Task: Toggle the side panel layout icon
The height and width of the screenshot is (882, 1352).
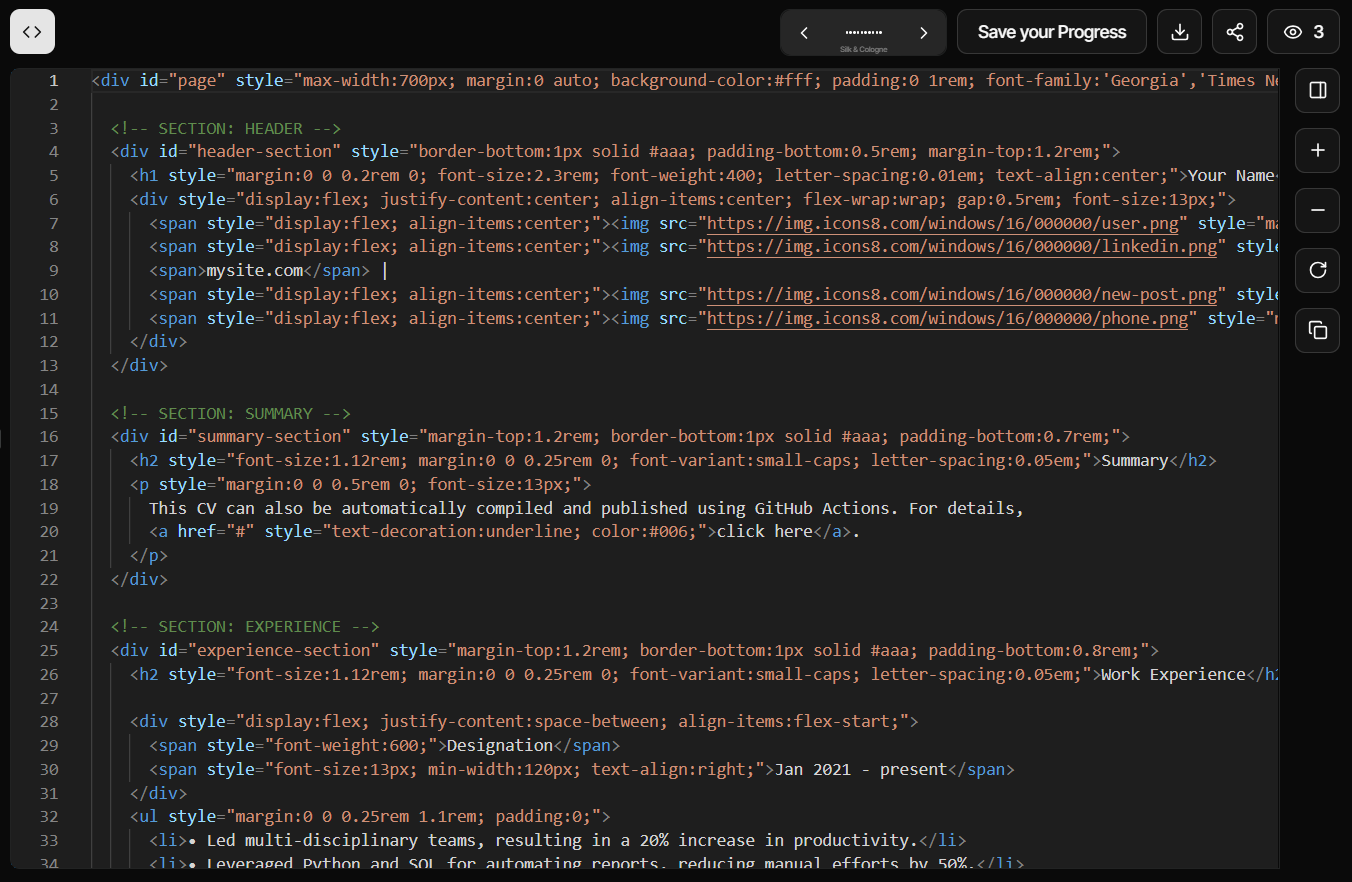Action: point(1317,90)
